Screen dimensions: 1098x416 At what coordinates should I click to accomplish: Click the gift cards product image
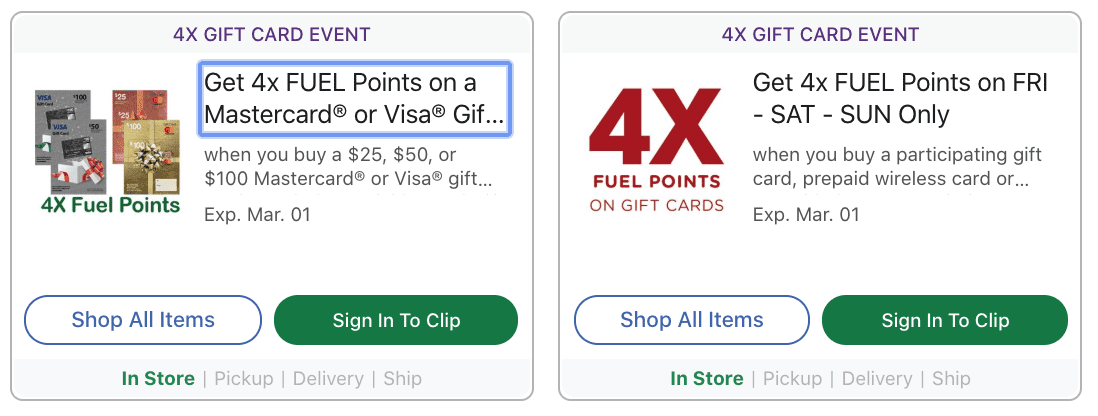tap(108, 151)
